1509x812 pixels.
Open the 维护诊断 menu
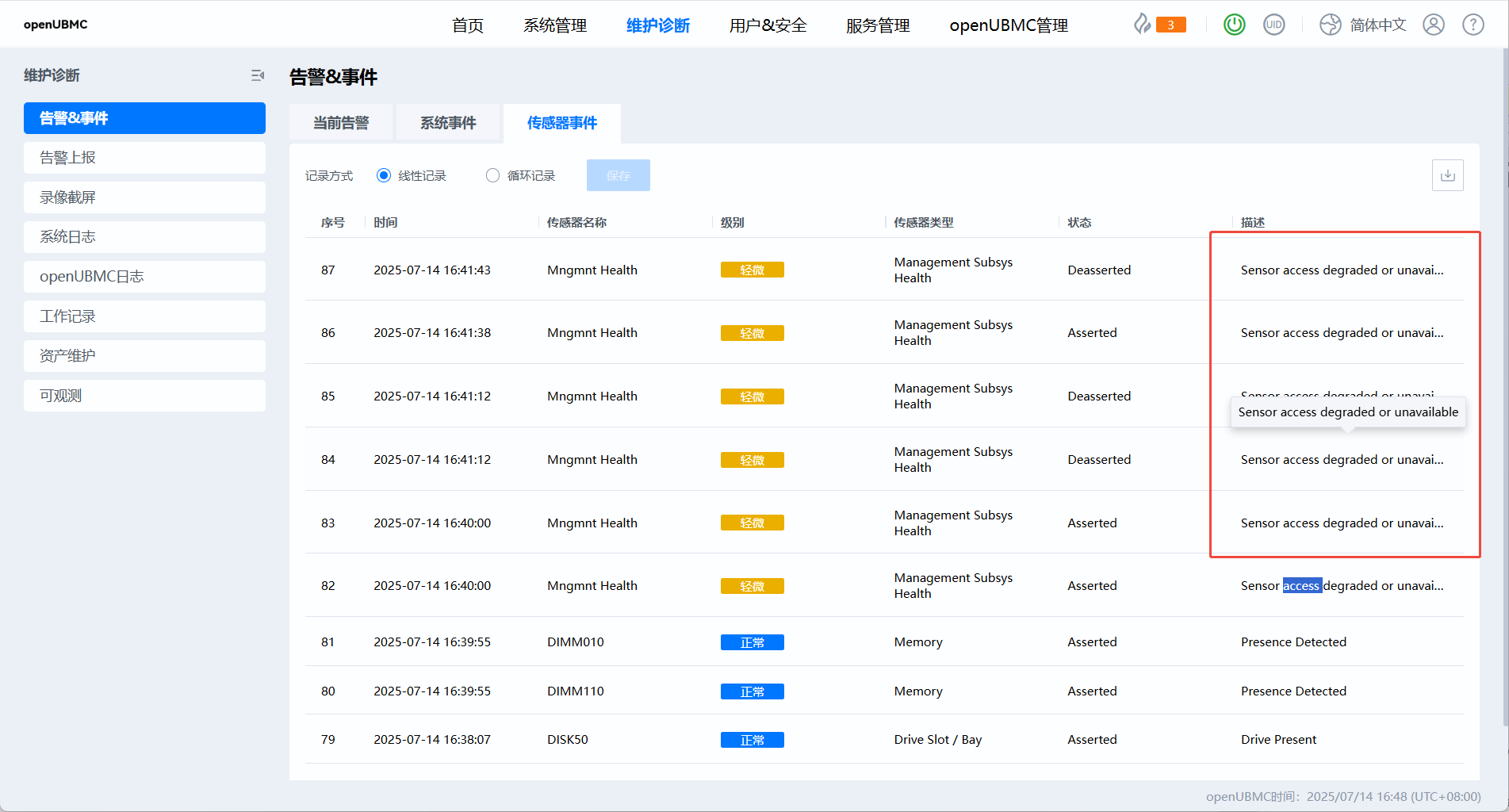(x=658, y=25)
